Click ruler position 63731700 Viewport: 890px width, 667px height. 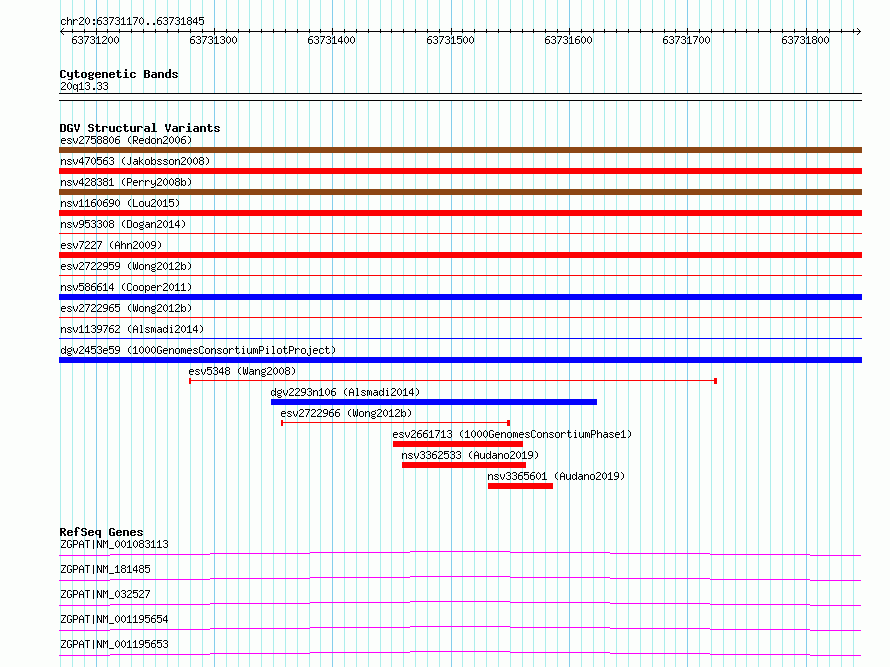686,40
